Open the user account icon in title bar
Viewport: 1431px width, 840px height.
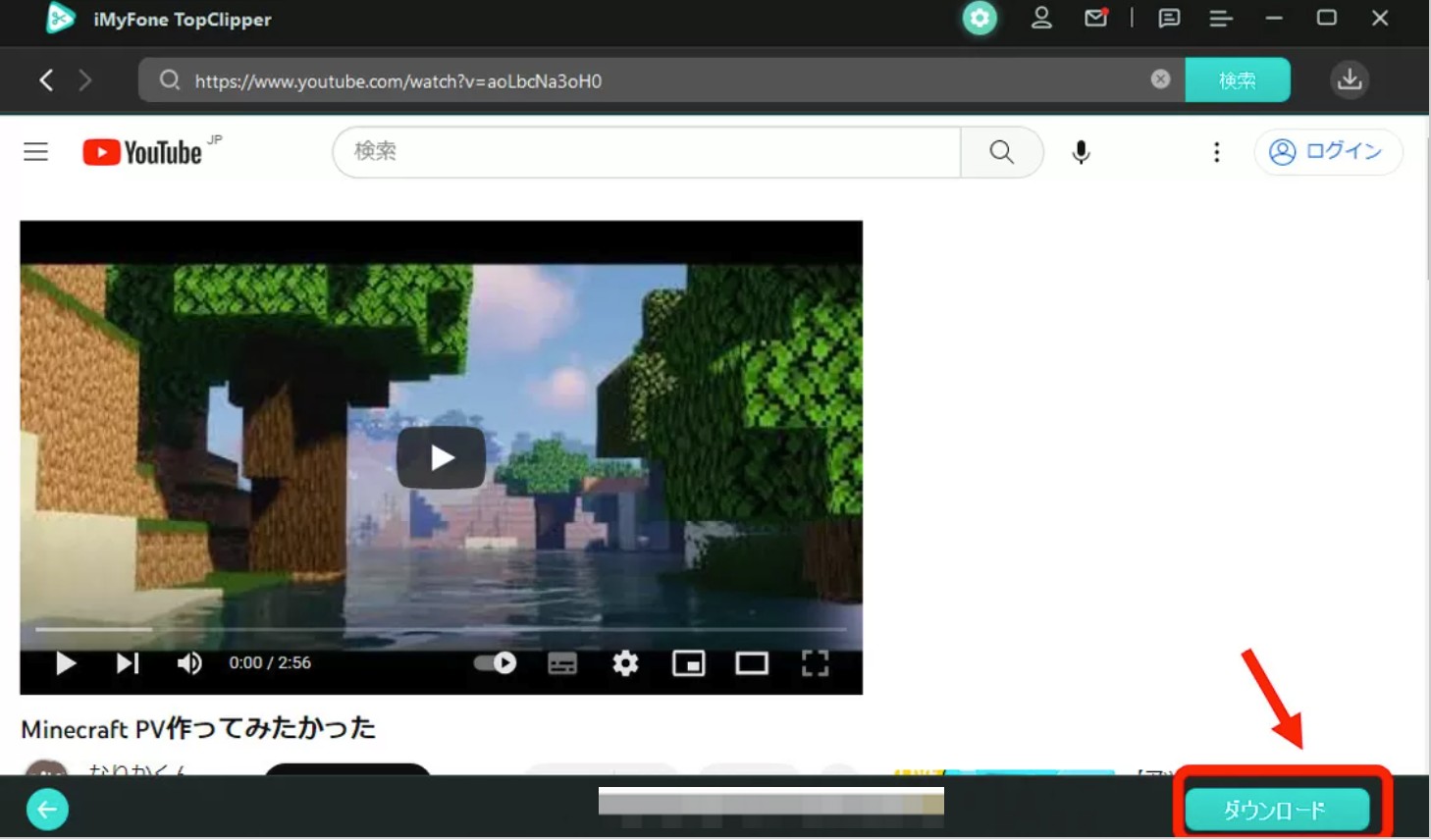1041,18
